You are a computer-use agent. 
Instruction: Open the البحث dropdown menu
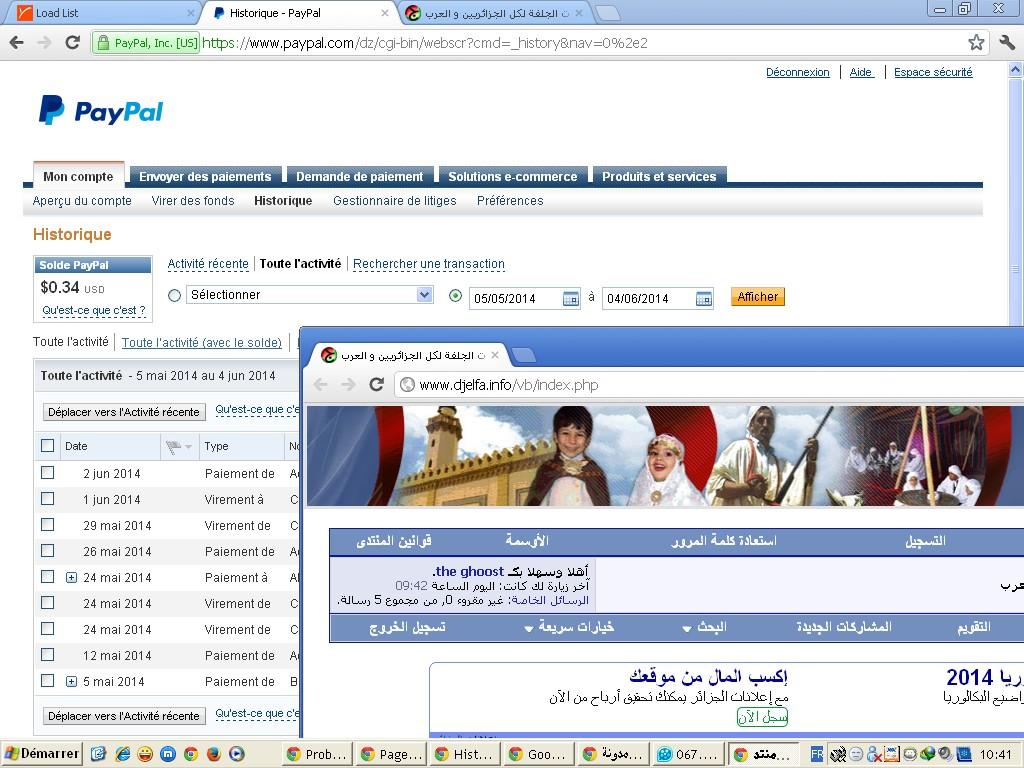(704, 628)
